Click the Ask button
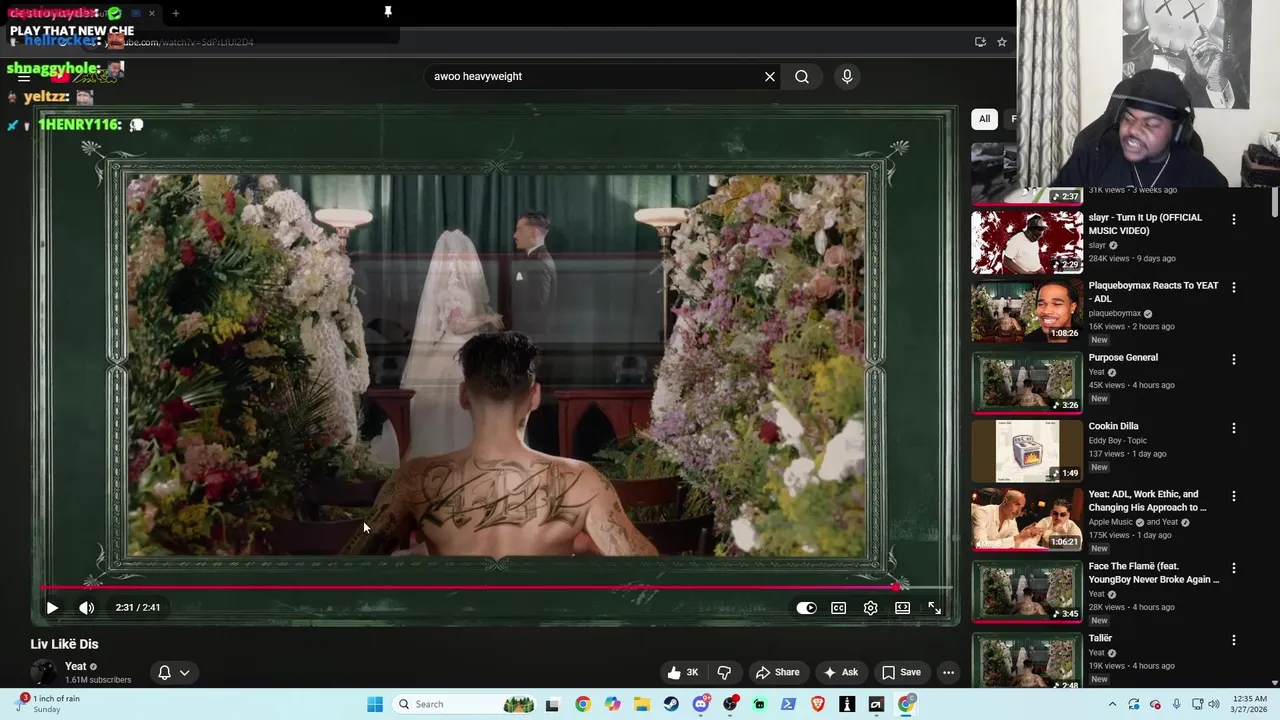The image size is (1280, 720). (x=840, y=672)
